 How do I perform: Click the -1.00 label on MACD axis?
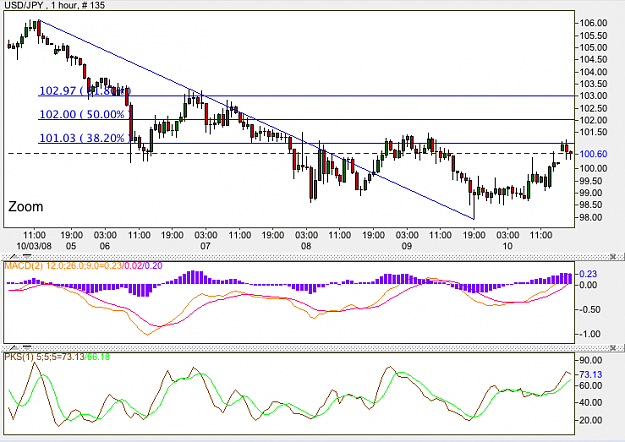tap(589, 334)
